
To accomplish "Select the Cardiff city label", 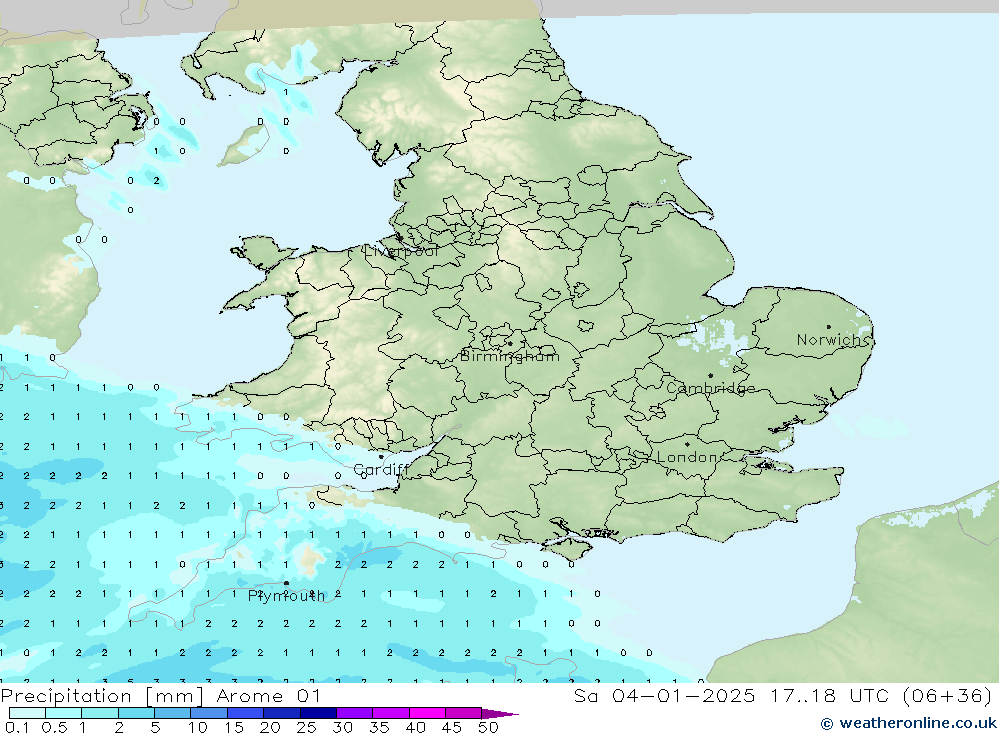I will pos(381,470).
